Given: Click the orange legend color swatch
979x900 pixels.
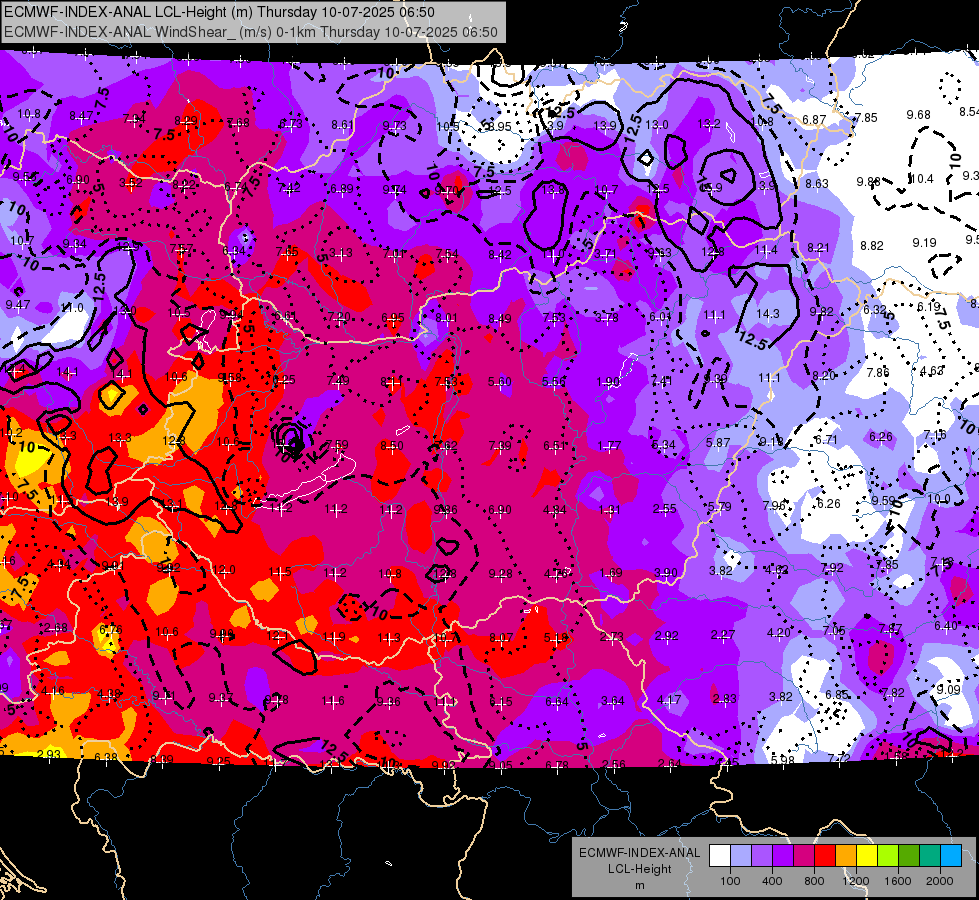Looking at the screenshot, I should 846,856.
